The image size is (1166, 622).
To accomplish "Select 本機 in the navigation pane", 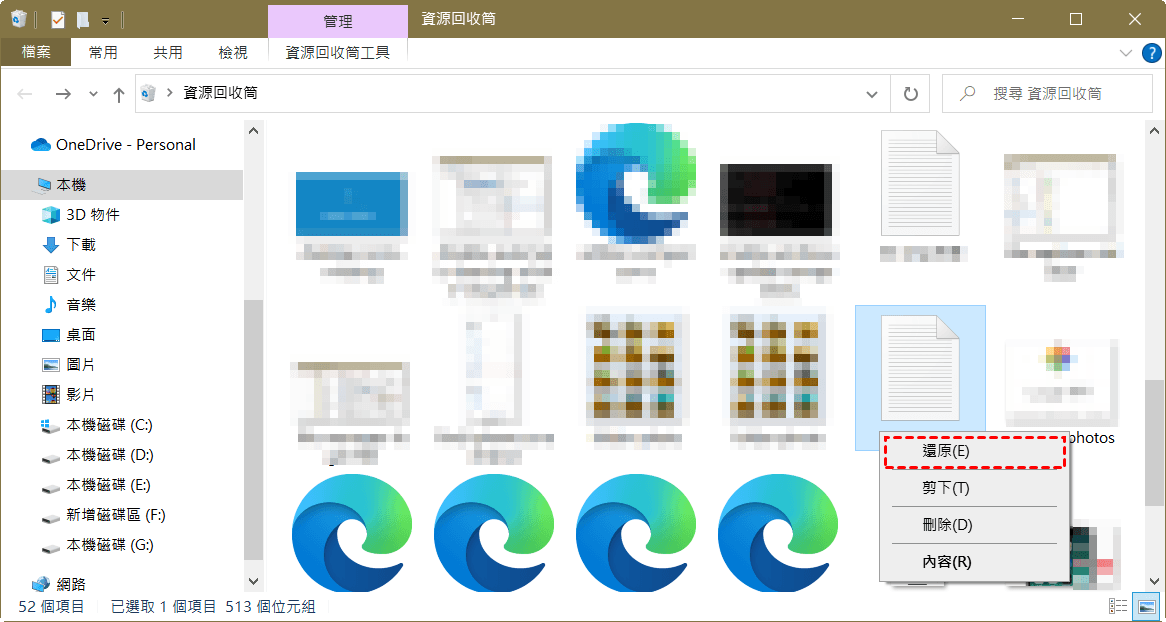I will click(122, 185).
